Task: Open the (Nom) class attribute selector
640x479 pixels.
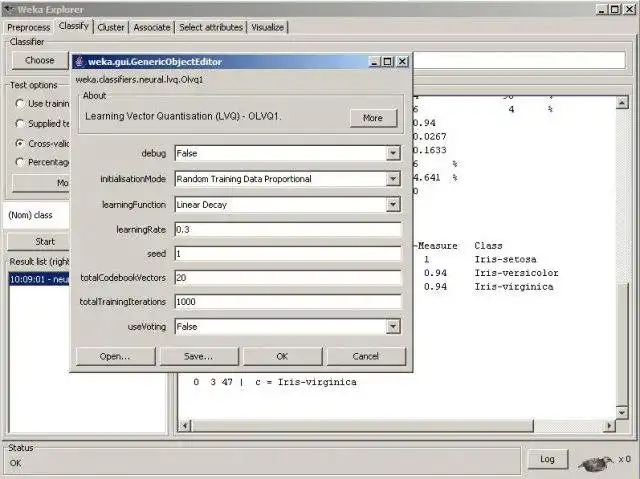Action: pos(37,215)
